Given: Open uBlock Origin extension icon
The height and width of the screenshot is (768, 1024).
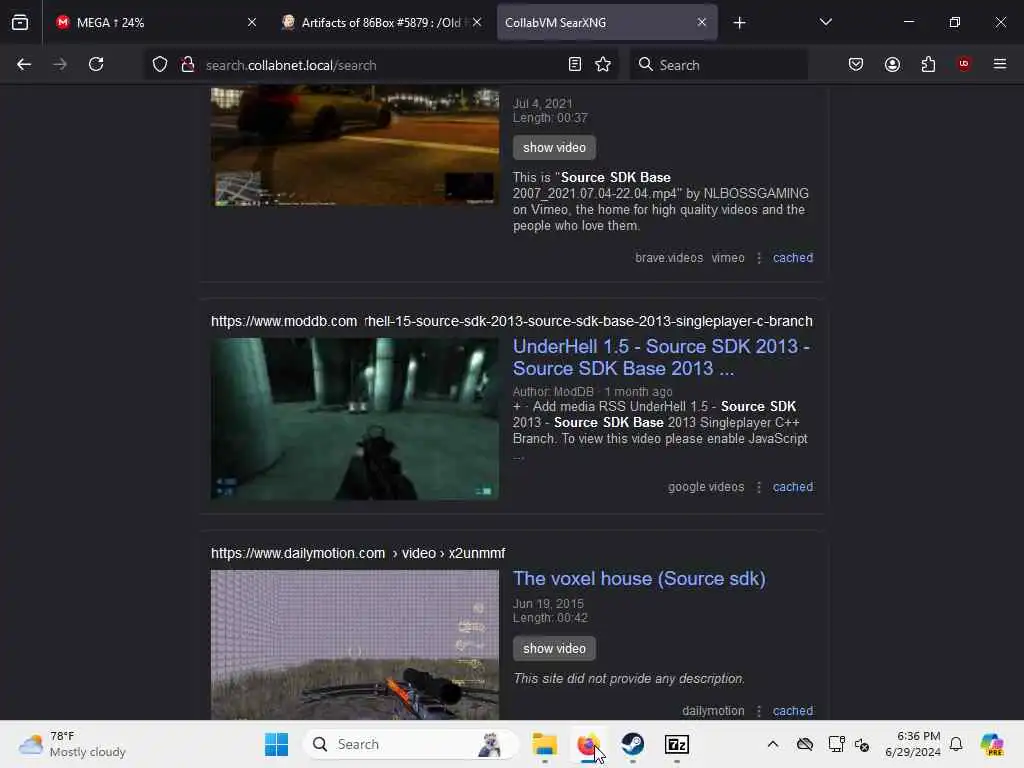Looking at the screenshot, I should pos(964,64).
